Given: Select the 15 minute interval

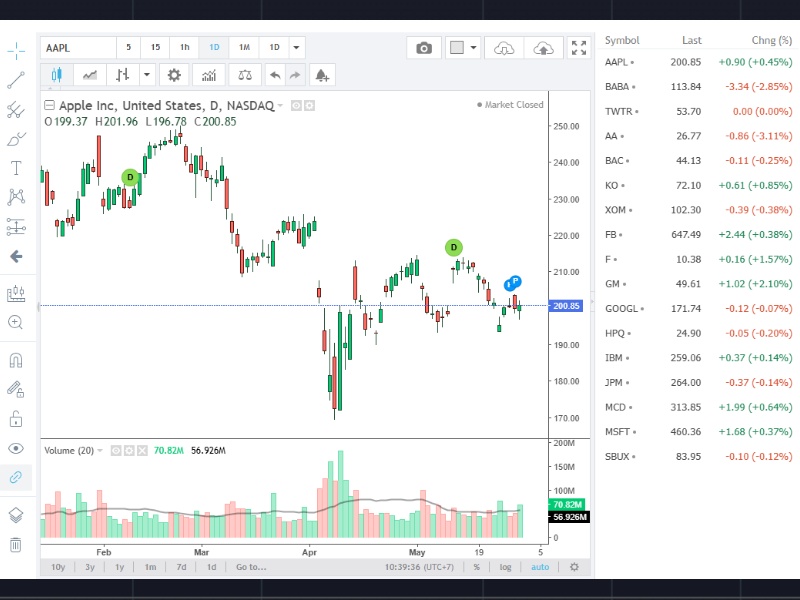Looking at the screenshot, I should click(155, 47).
